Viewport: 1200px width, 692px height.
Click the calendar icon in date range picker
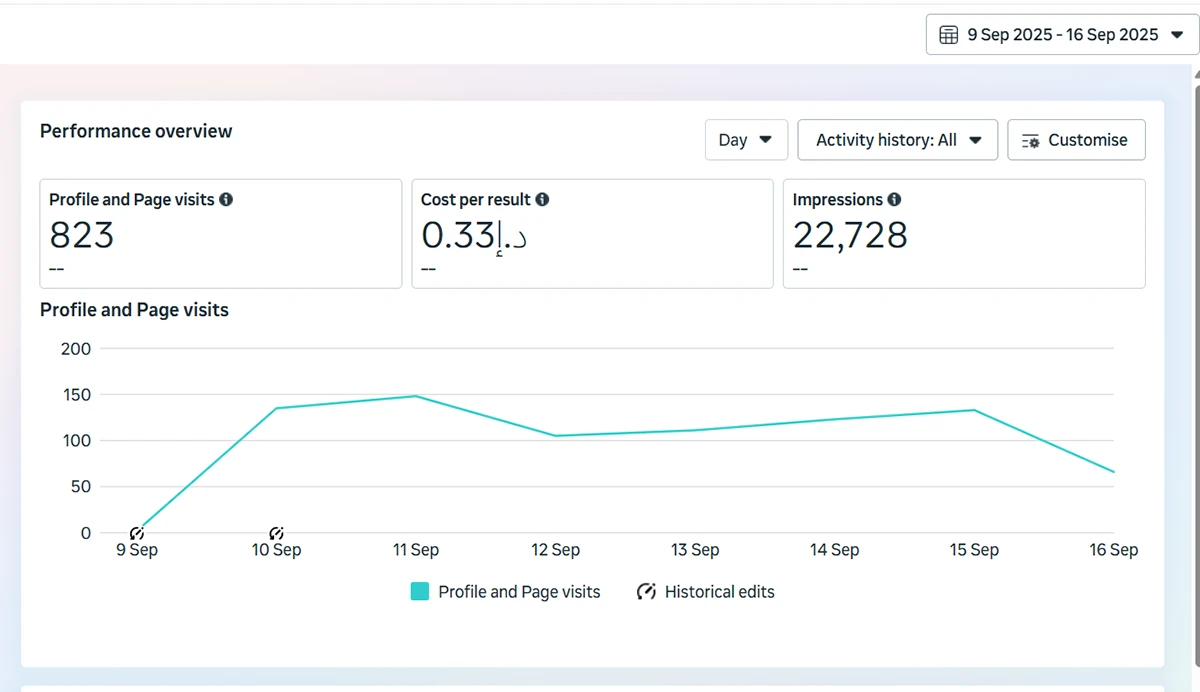point(949,35)
